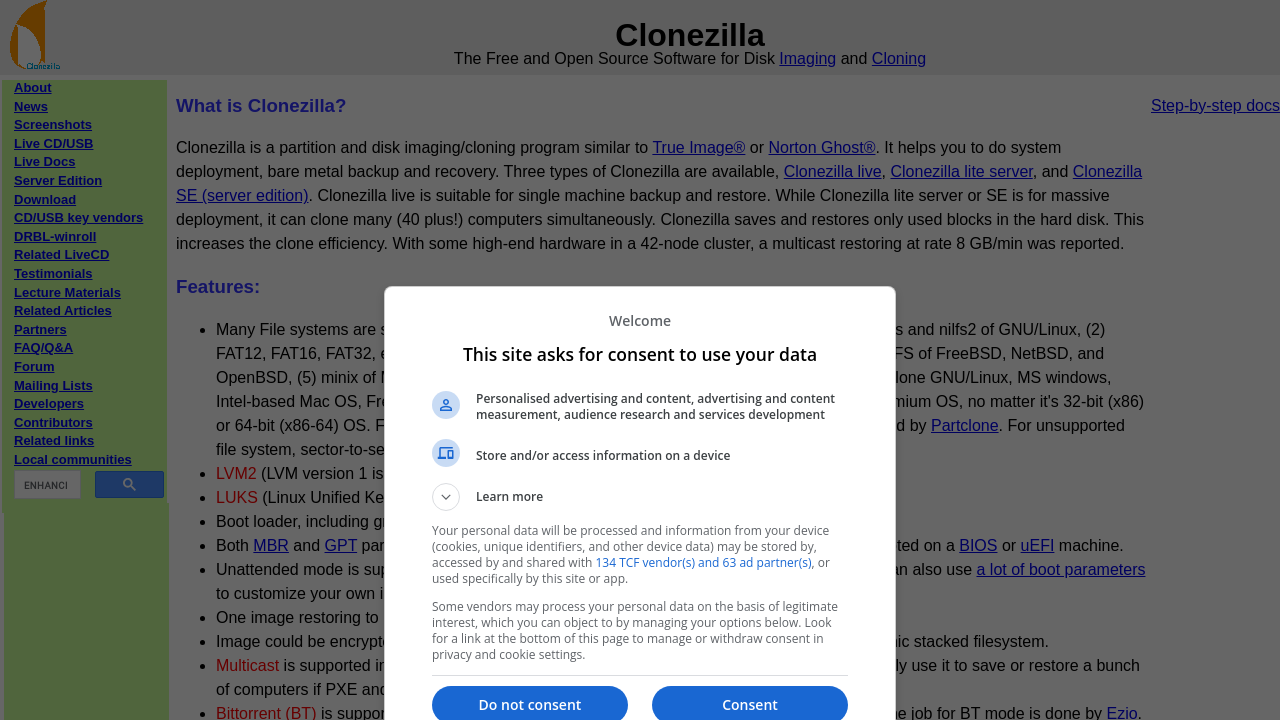Click the Partclone link
The width and height of the screenshot is (1280, 720).
[x=964, y=426]
